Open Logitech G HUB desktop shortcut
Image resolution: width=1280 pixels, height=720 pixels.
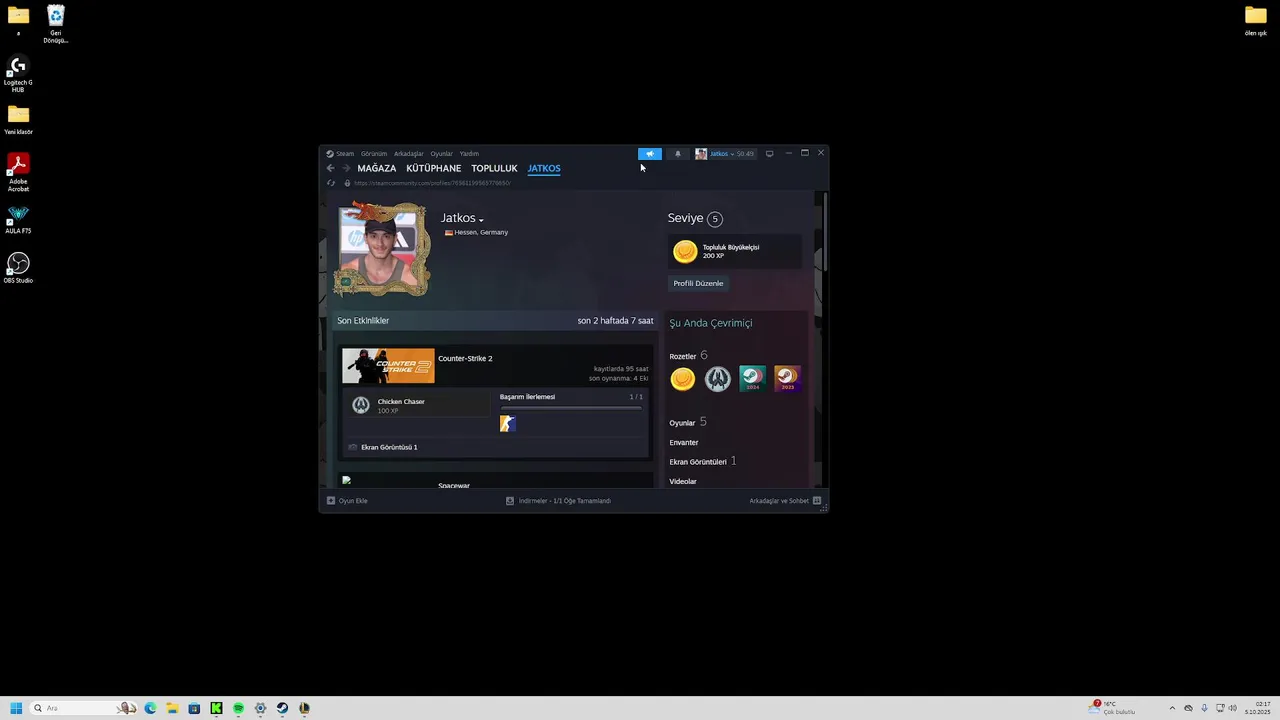click(18, 75)
